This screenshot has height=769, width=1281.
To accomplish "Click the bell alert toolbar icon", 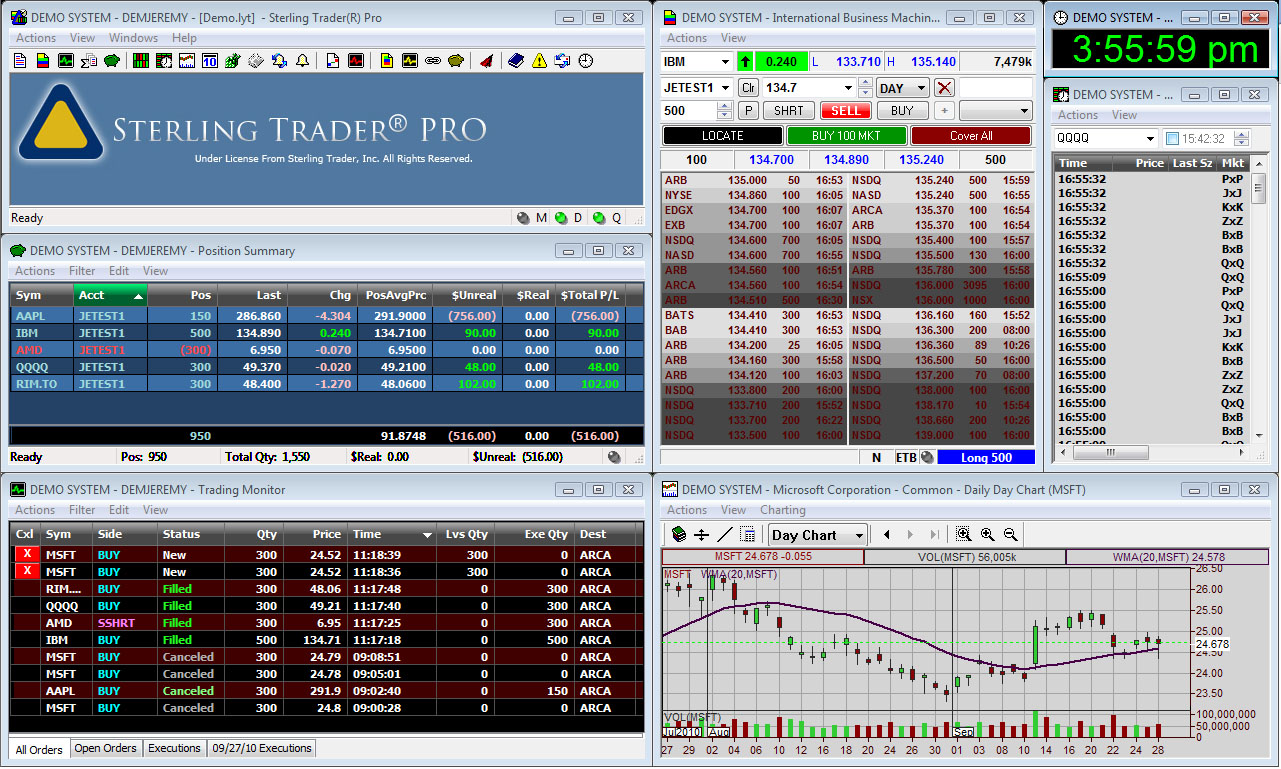I will click(302, 61).
